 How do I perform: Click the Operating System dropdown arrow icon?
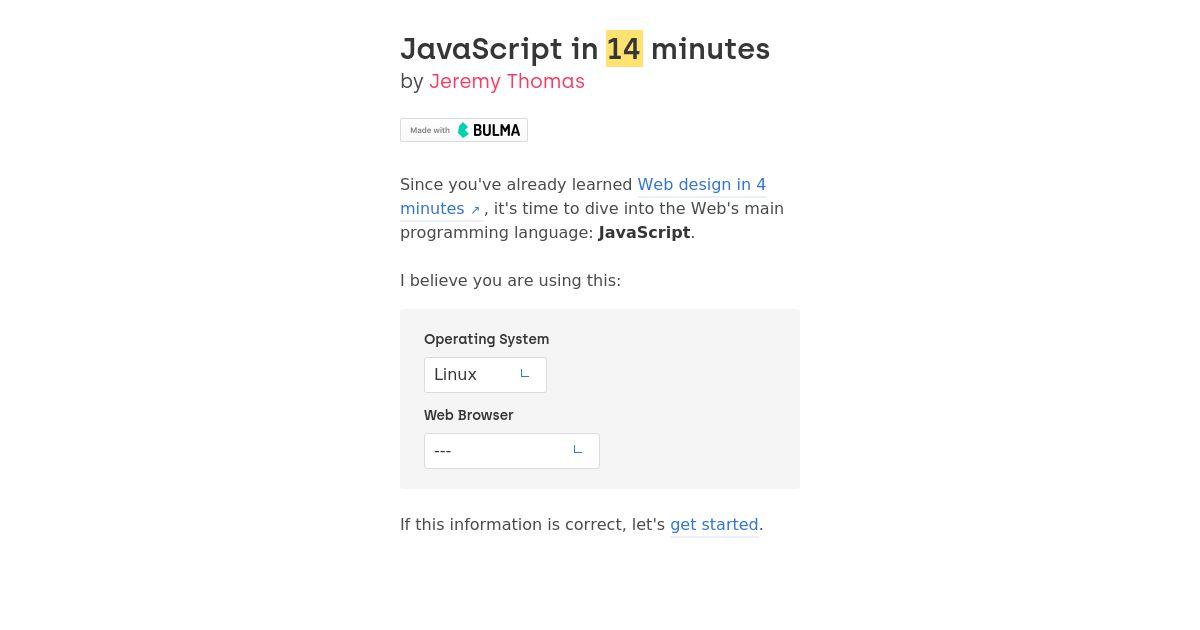(x=524, y=373)
